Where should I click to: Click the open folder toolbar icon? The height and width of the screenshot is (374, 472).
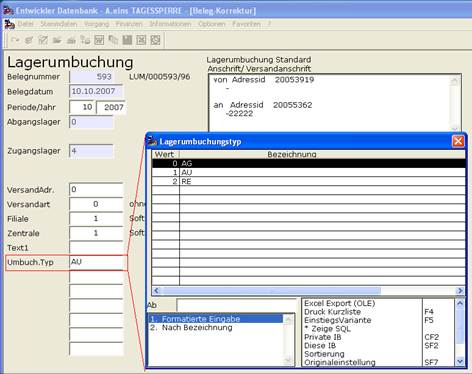tap(57, 40)
